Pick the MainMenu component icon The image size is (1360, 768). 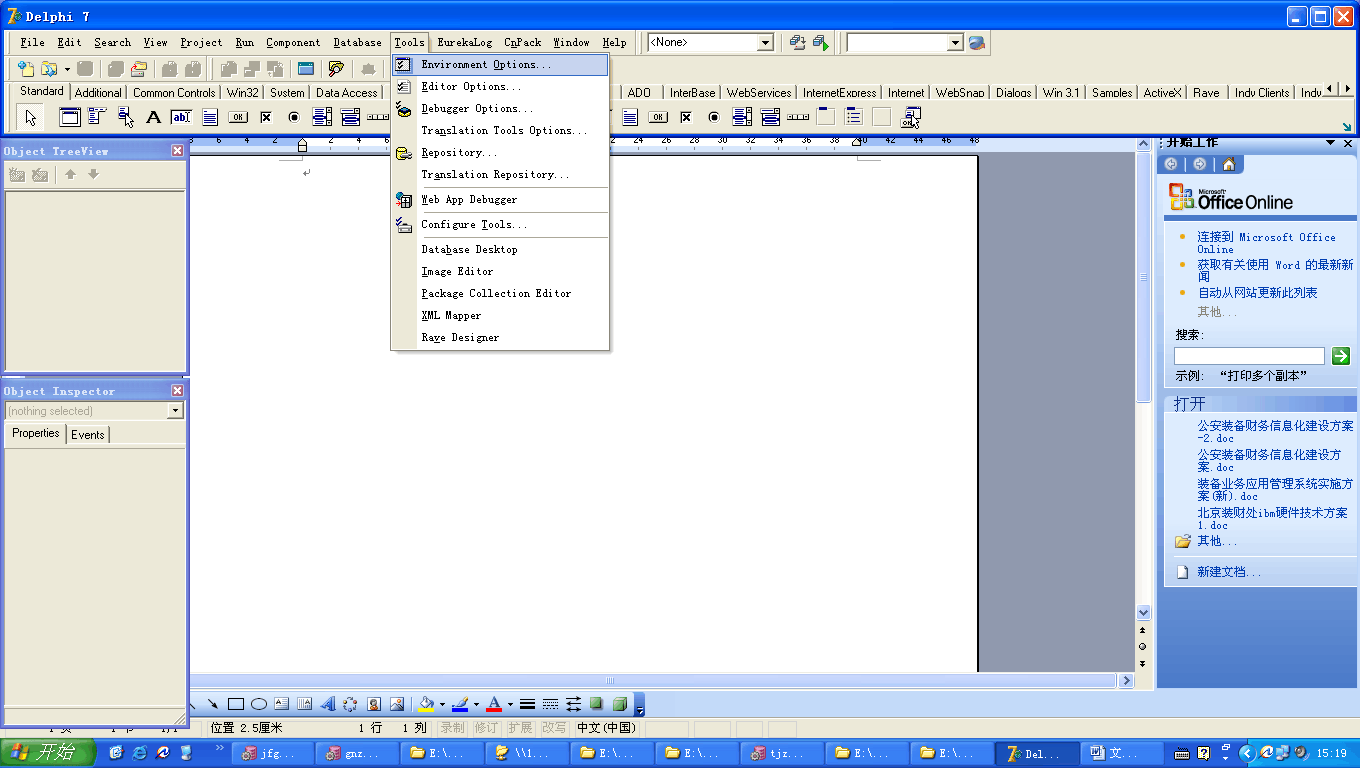(x=98, y=117)
